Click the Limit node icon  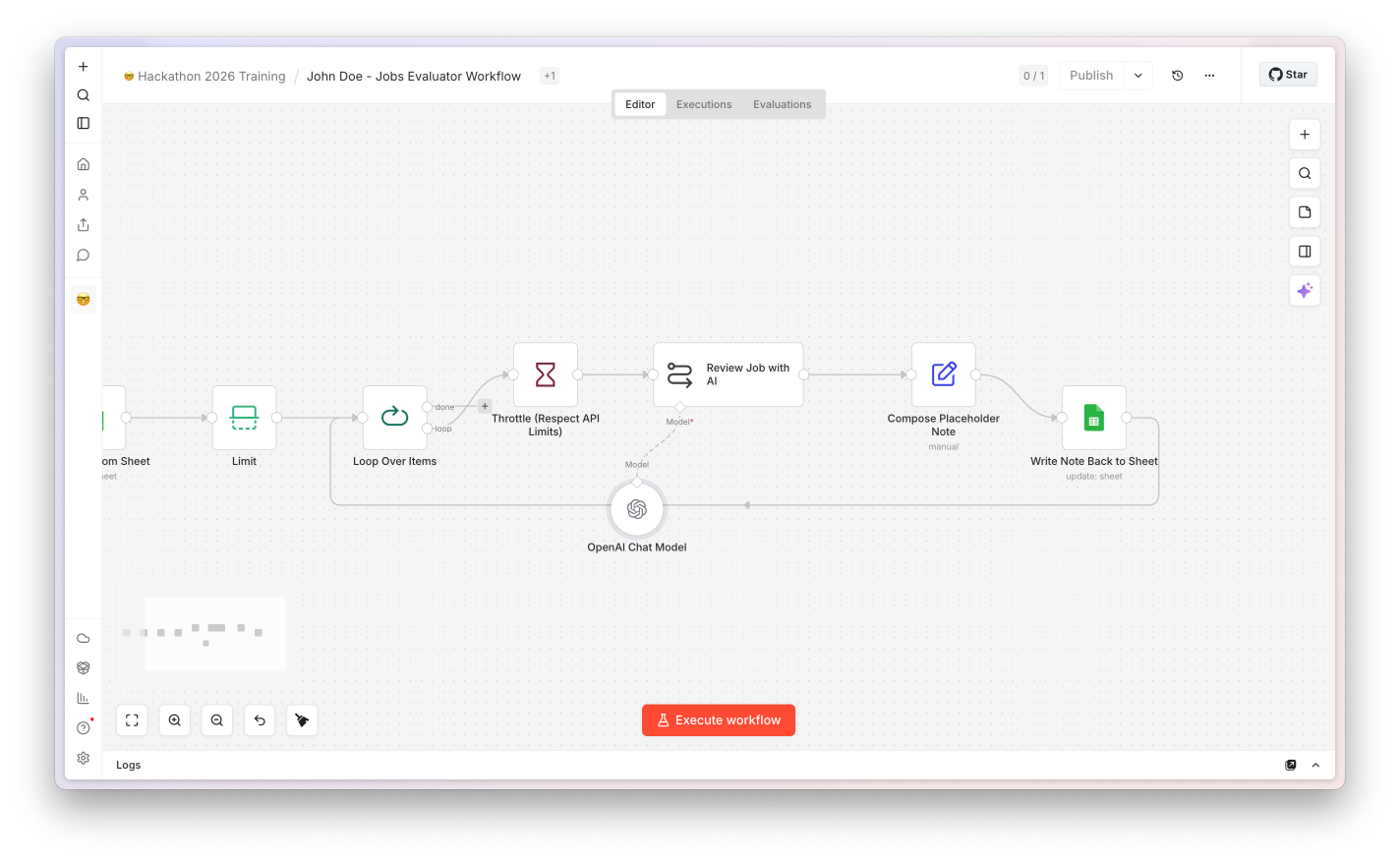[x=245, y=418]
